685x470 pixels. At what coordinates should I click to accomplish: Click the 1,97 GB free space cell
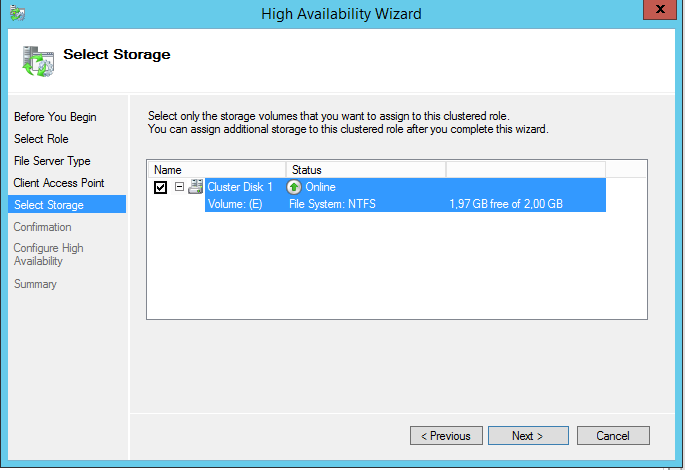(505, 204)
